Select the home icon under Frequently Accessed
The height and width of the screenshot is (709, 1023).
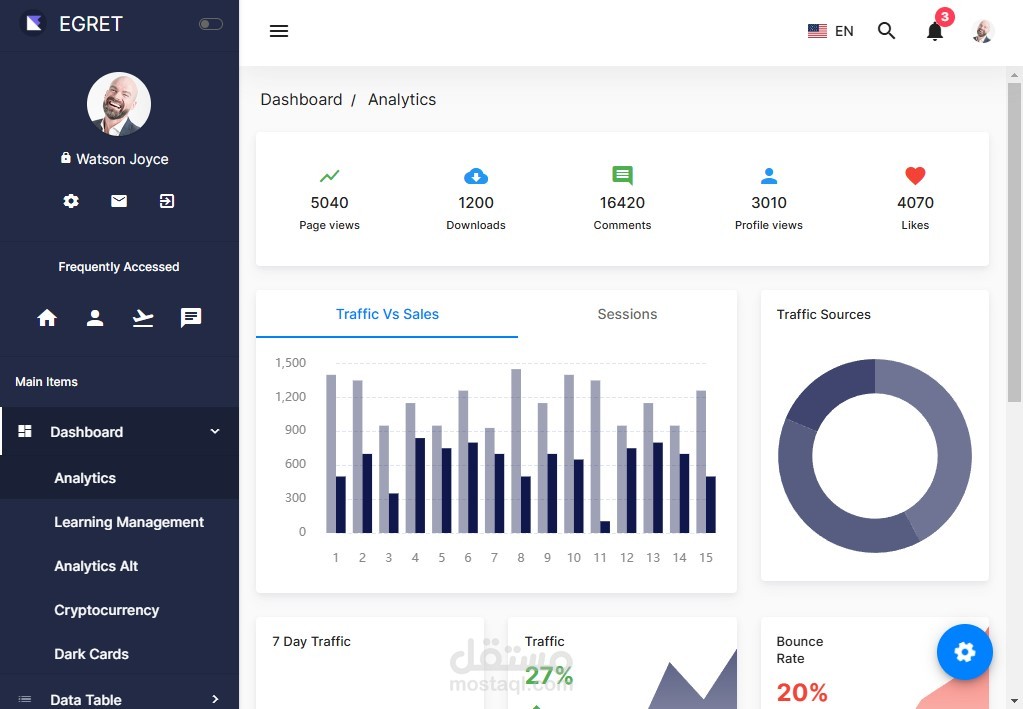46,318
